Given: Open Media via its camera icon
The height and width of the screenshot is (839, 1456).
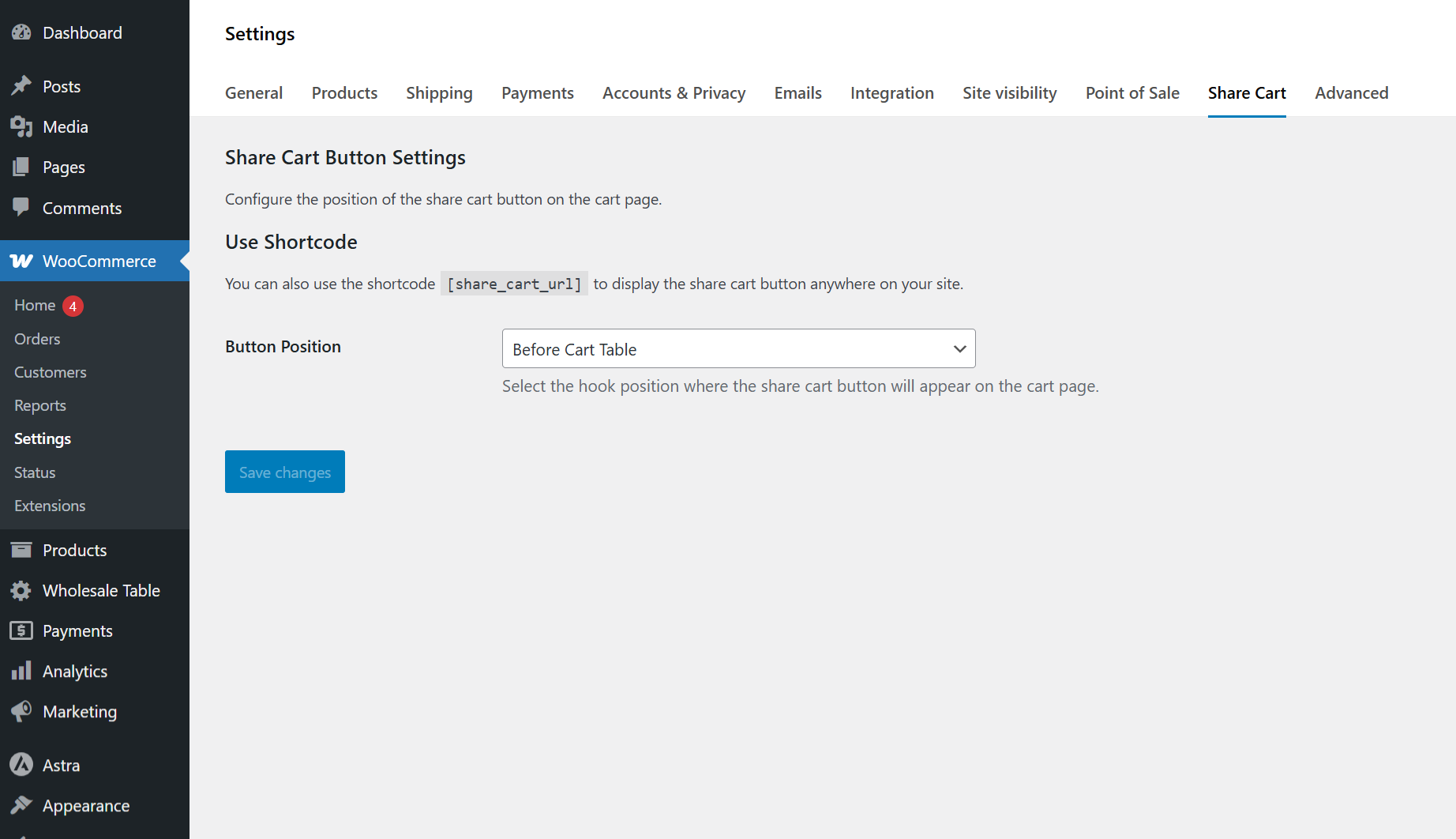Looking at the screenshot, I should click(21, 126).
